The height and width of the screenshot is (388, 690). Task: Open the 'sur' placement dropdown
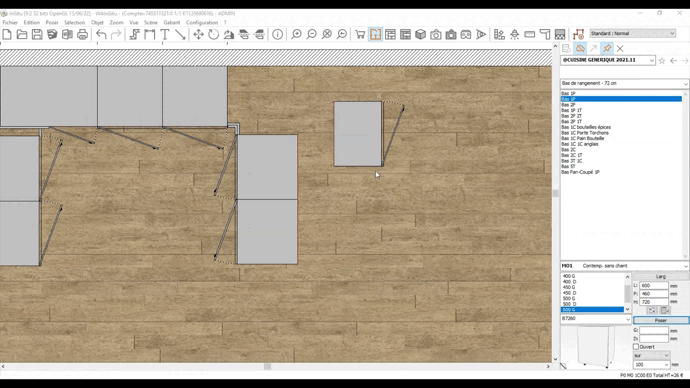(652, 355)
